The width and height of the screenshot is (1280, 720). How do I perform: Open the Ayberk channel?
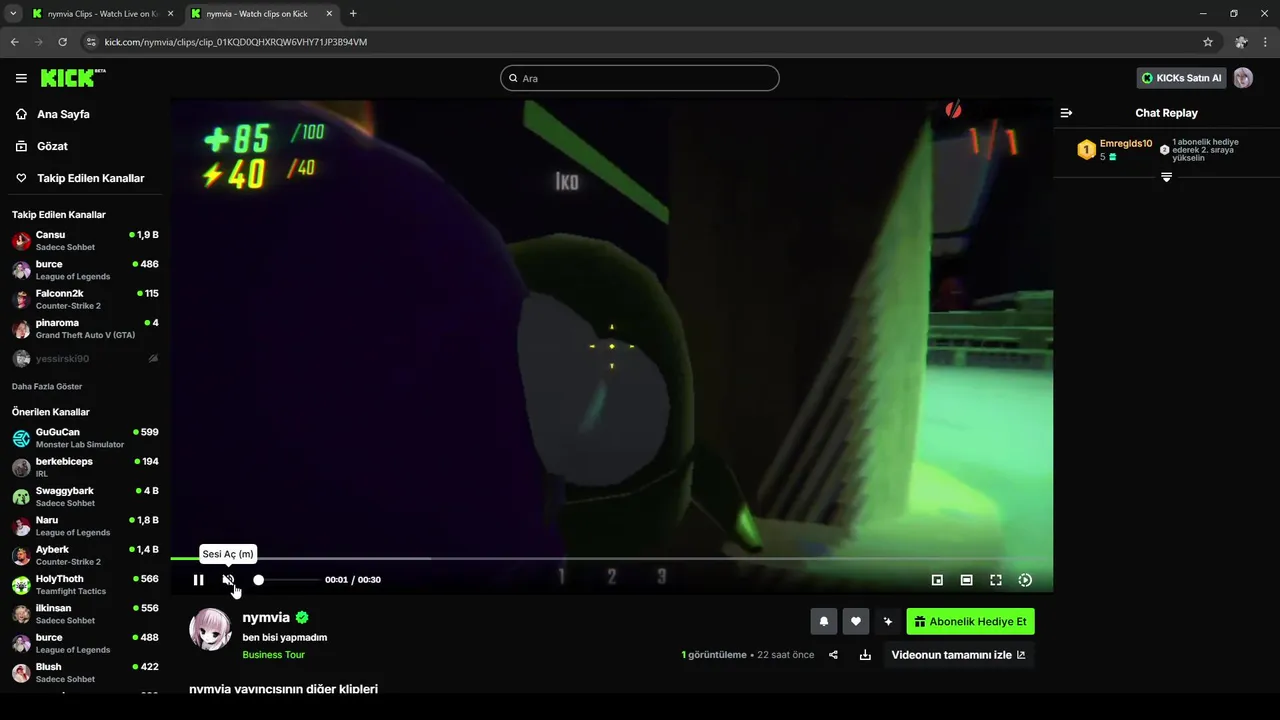coord(85,555)
